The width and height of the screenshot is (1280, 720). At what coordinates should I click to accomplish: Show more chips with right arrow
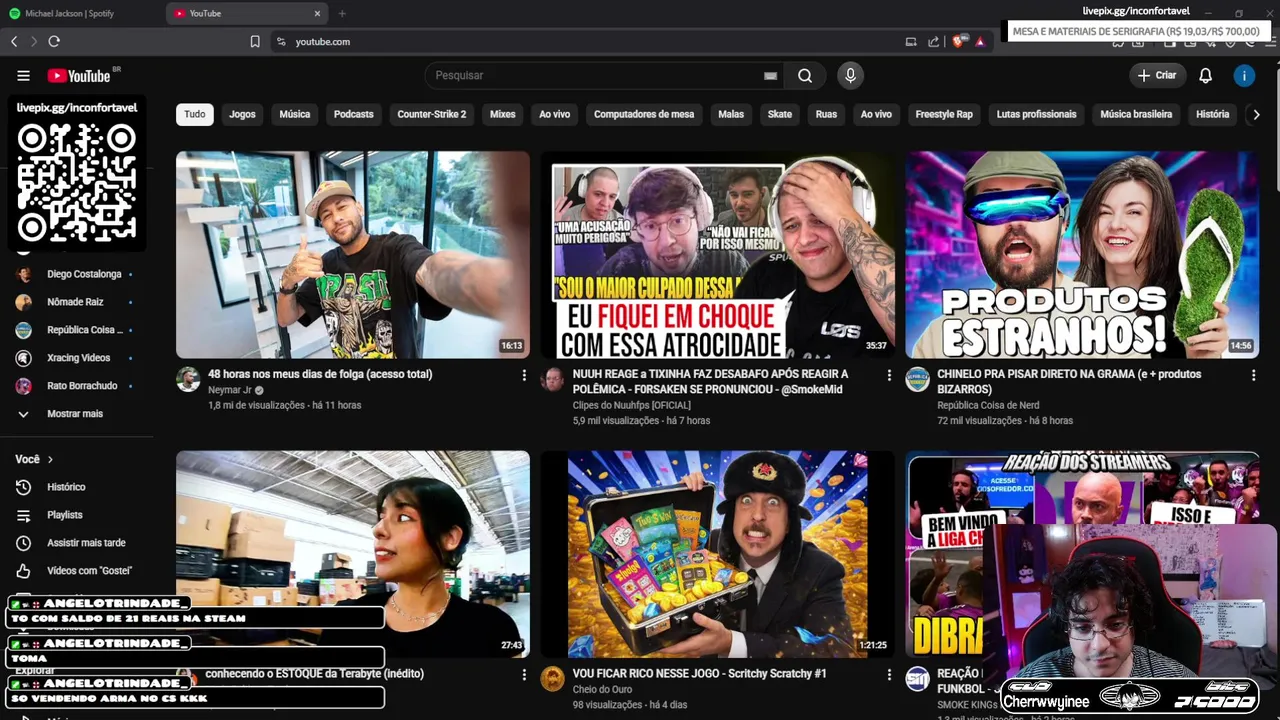point(1257,114)
